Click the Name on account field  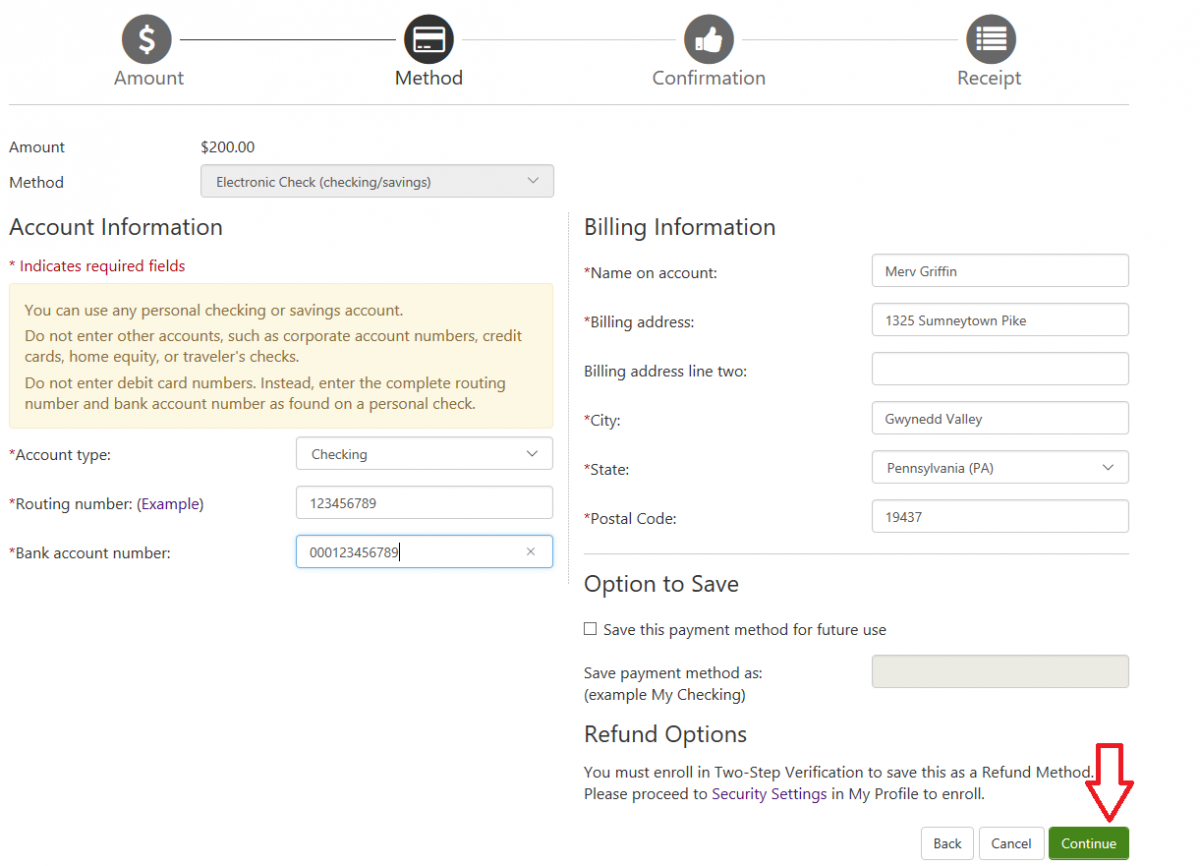point(1000,270)
